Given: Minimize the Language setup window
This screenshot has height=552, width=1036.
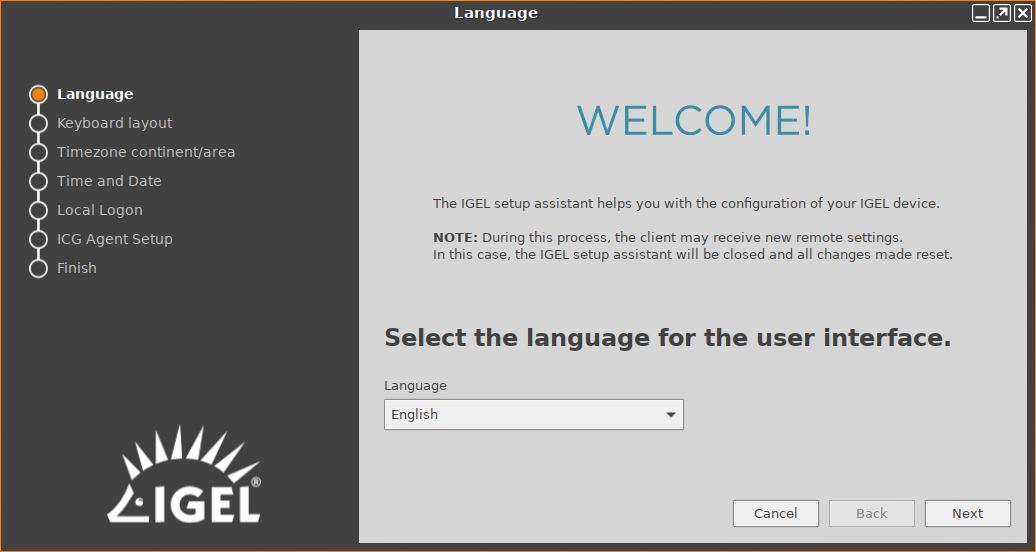Looking at the screenshot, I should [981, 13].
